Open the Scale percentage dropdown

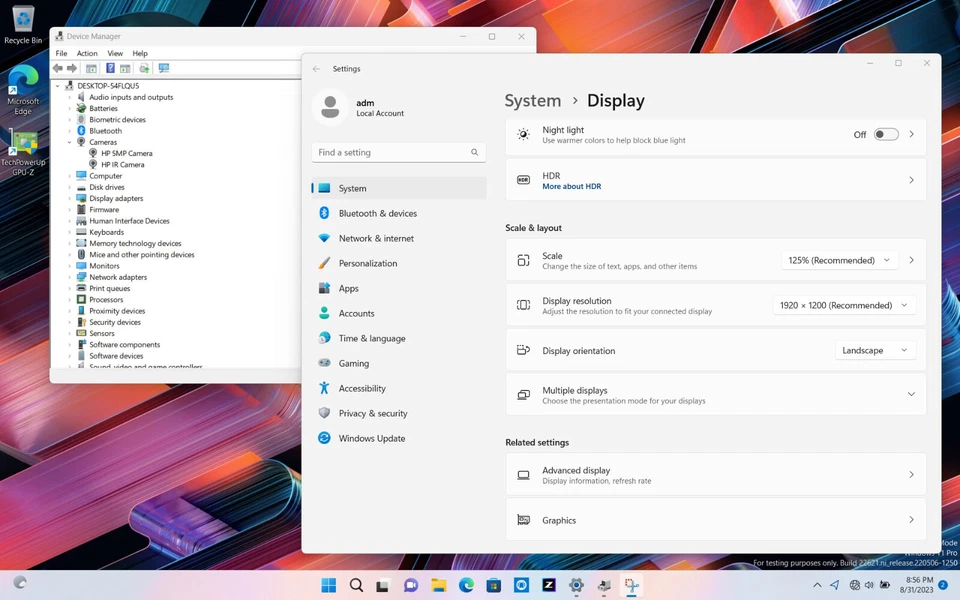pos(838,260)
